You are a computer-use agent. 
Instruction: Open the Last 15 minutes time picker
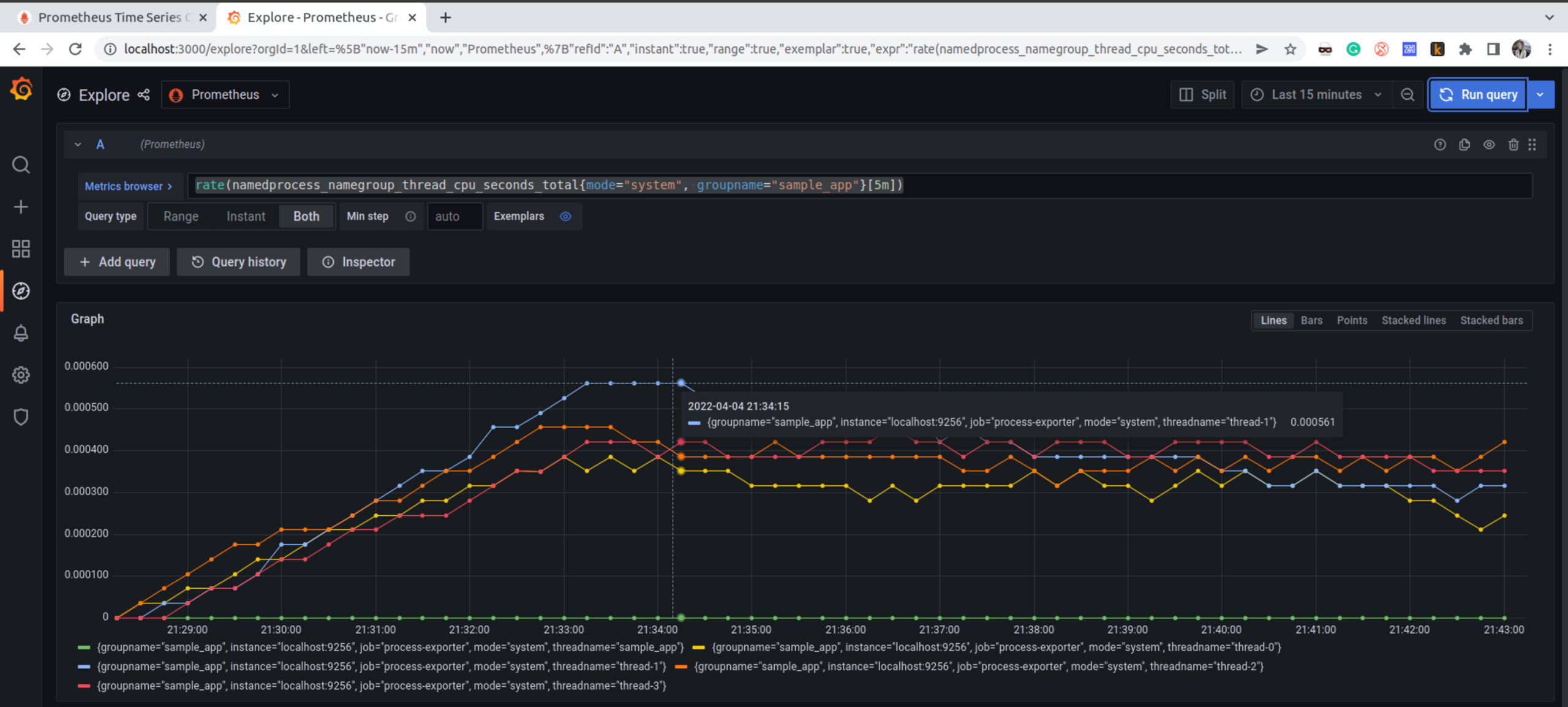tap(1316, 95)
